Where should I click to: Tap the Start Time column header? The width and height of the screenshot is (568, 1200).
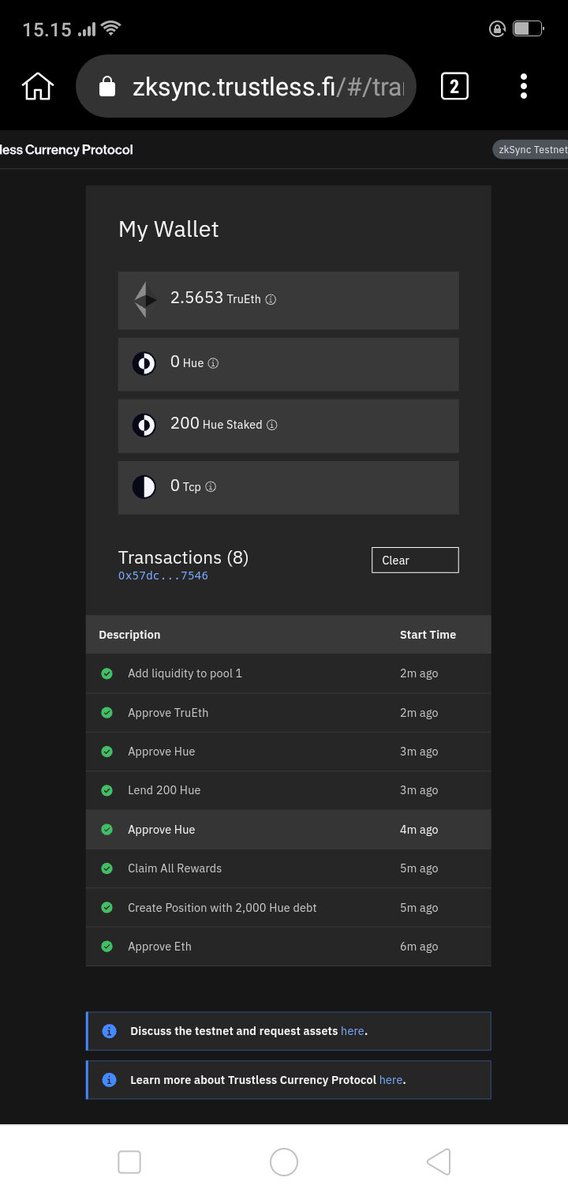point(428,635)
